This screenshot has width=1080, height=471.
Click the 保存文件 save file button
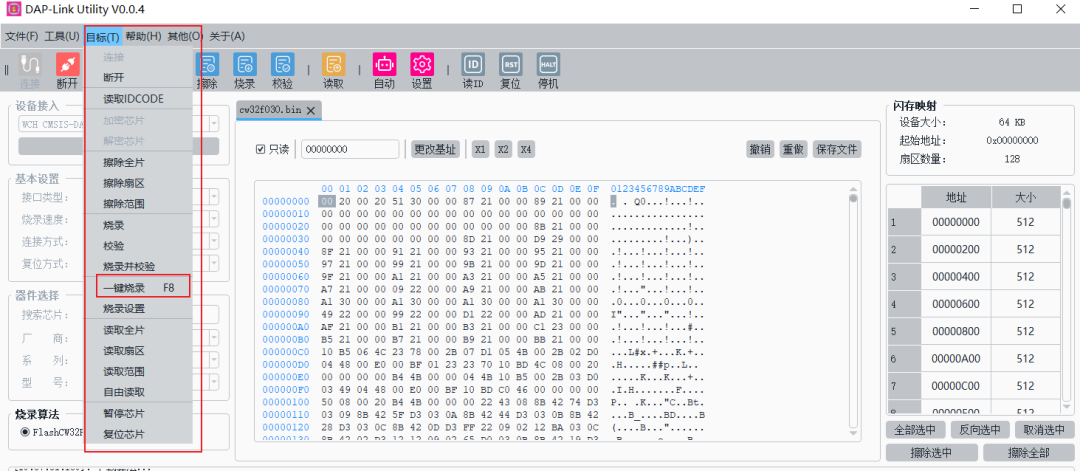837,149
